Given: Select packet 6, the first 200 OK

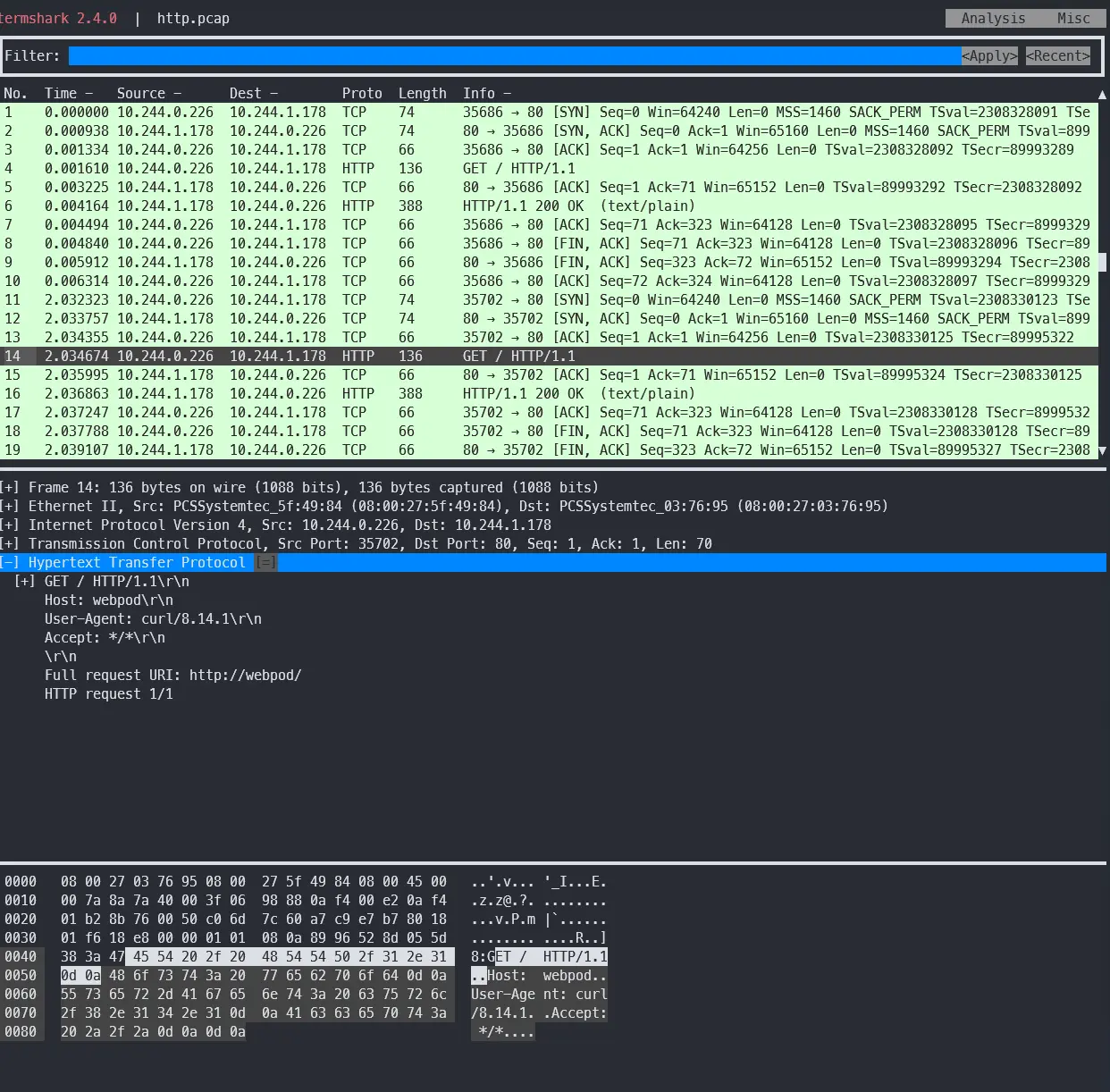Looking at the screenshot, I should coord(549,206).
